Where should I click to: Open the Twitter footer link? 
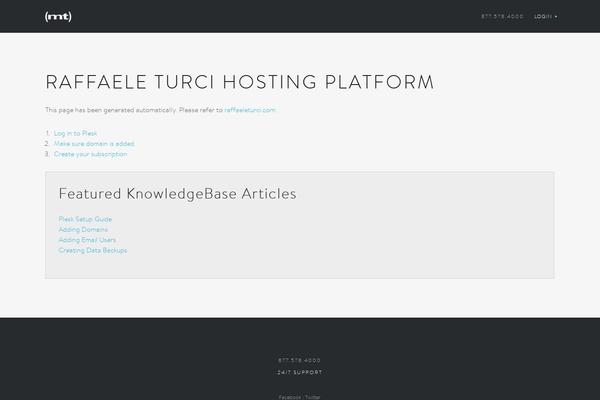click(312, 397)
